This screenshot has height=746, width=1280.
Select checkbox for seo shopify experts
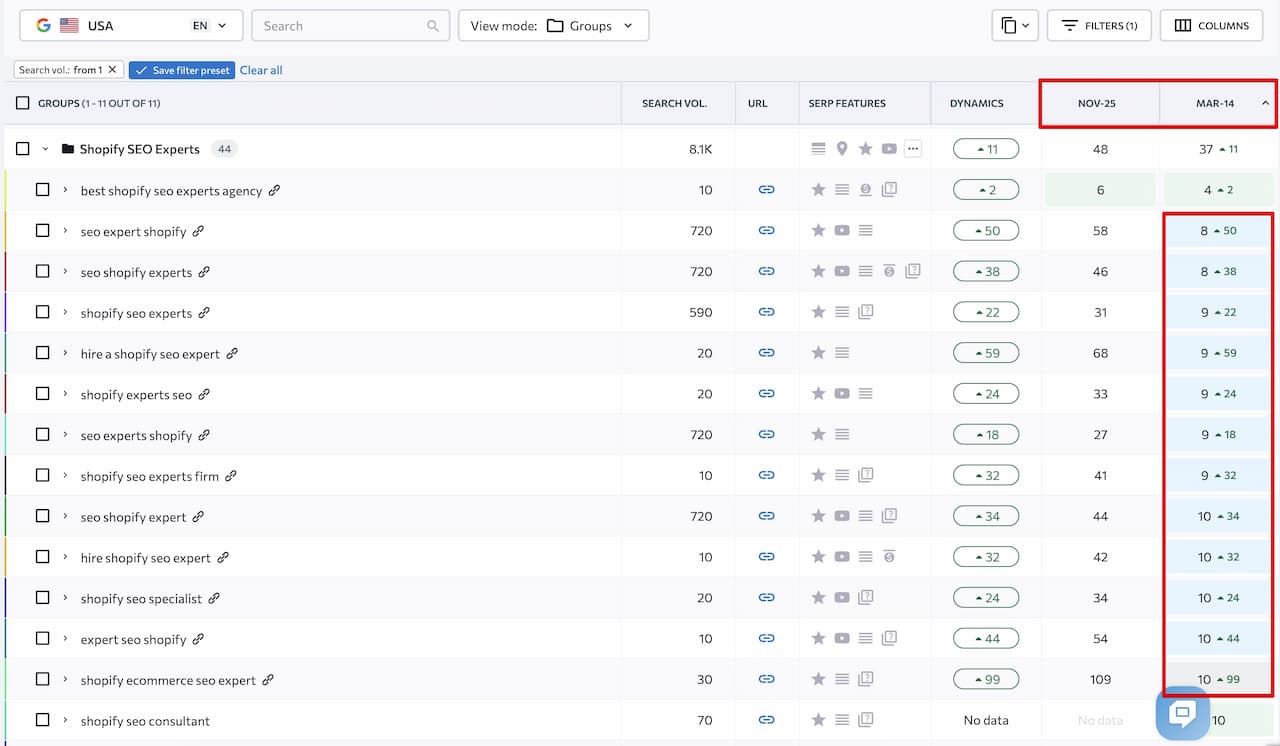[x=42, y=272]
